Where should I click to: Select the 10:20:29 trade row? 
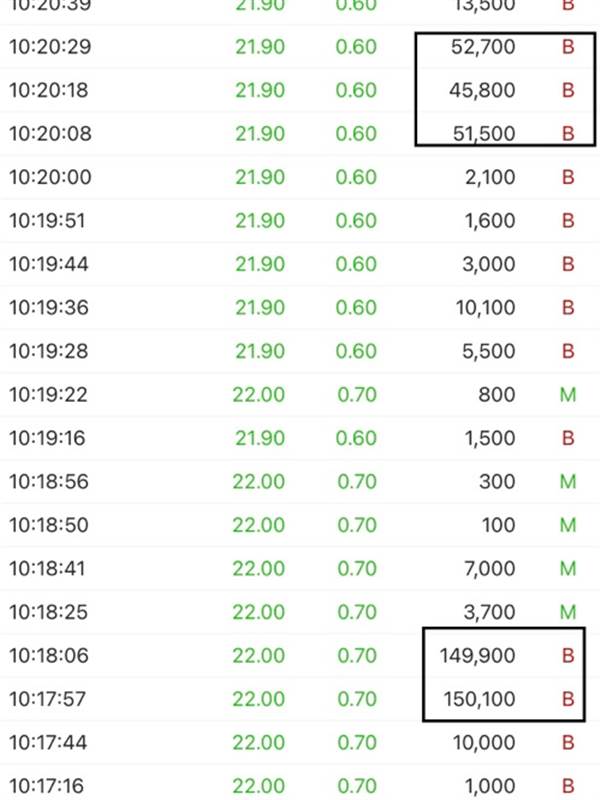click(300, 47)
